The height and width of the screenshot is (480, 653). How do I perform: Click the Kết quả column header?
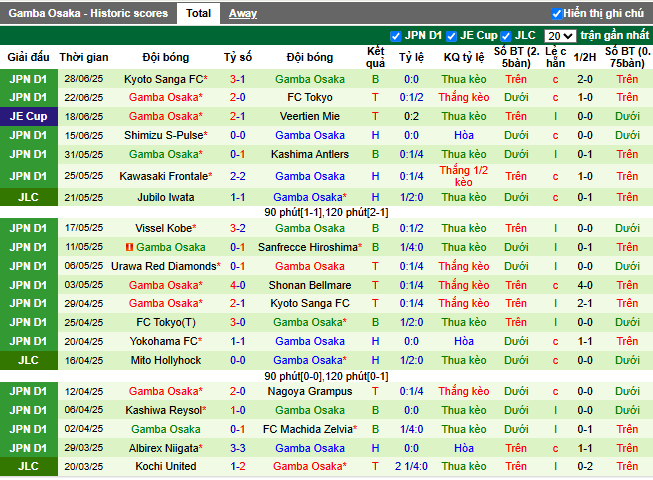click(375, 57)
